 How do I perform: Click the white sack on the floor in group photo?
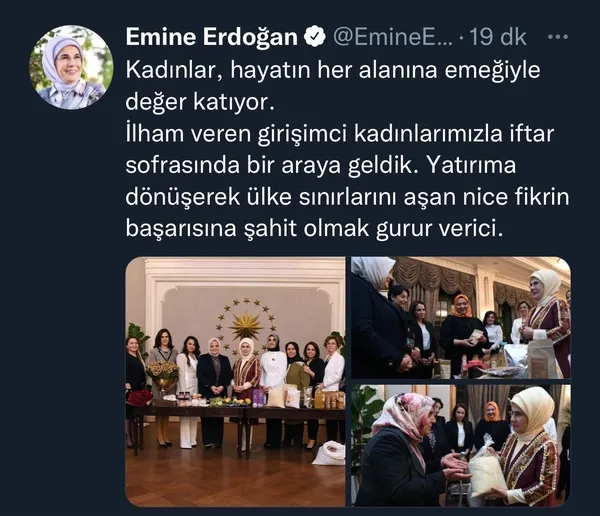(329, 453)
